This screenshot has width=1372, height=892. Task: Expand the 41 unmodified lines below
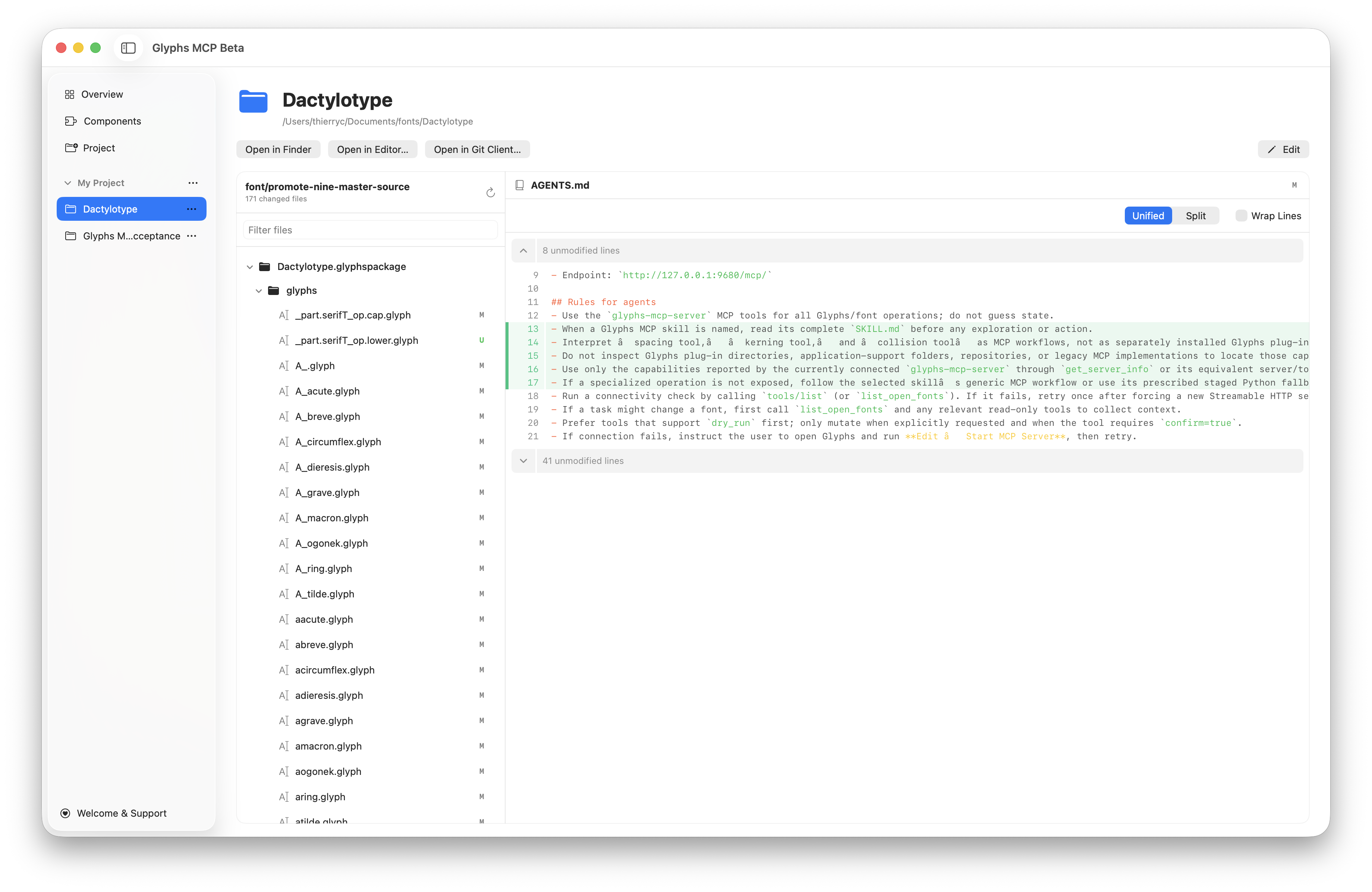(x=523, y=461)
